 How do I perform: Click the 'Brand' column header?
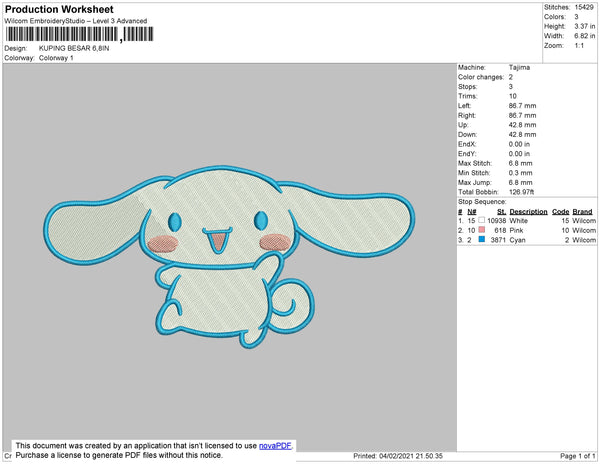[x=582, y=212]
